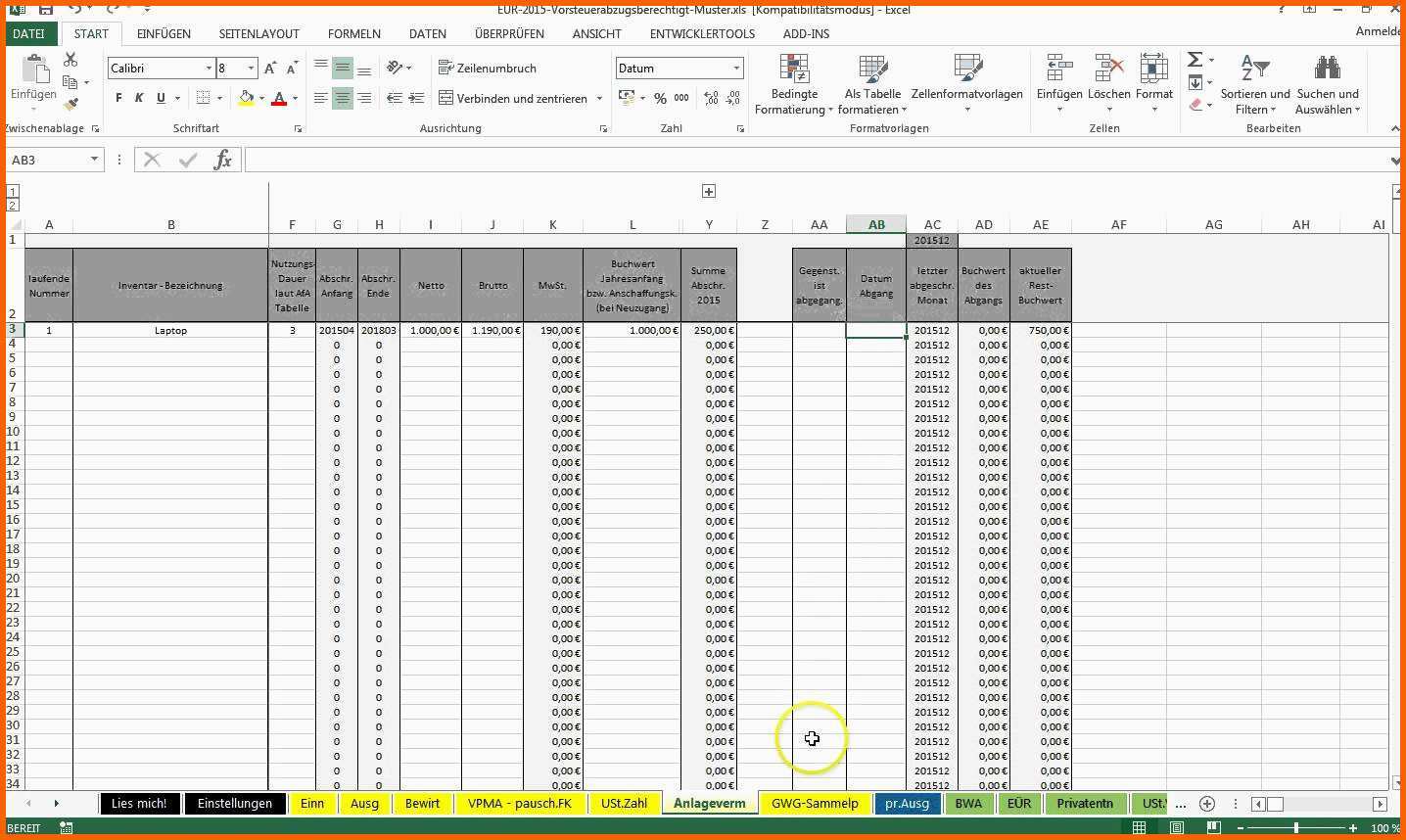
Task: Toggle bold F formatting
Action: pyautogui.click(x=118, y=98)
